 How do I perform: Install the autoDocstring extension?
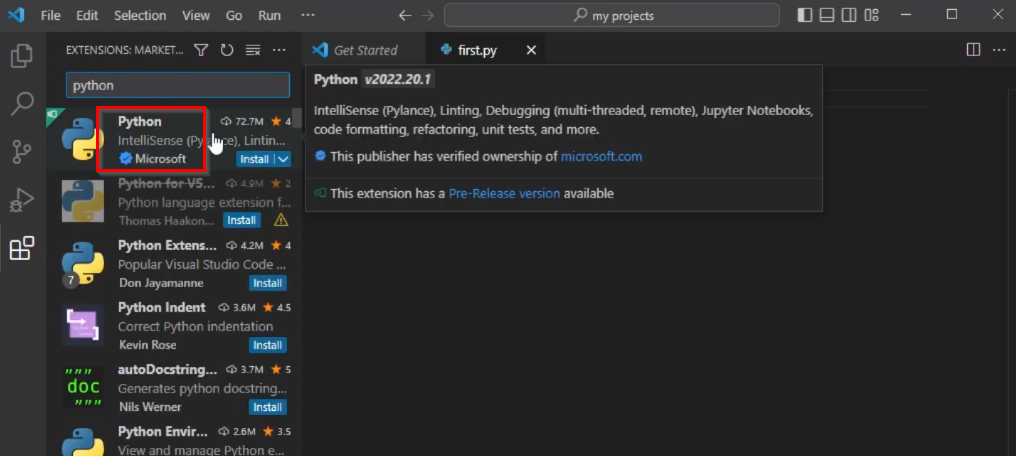point(268,407)
